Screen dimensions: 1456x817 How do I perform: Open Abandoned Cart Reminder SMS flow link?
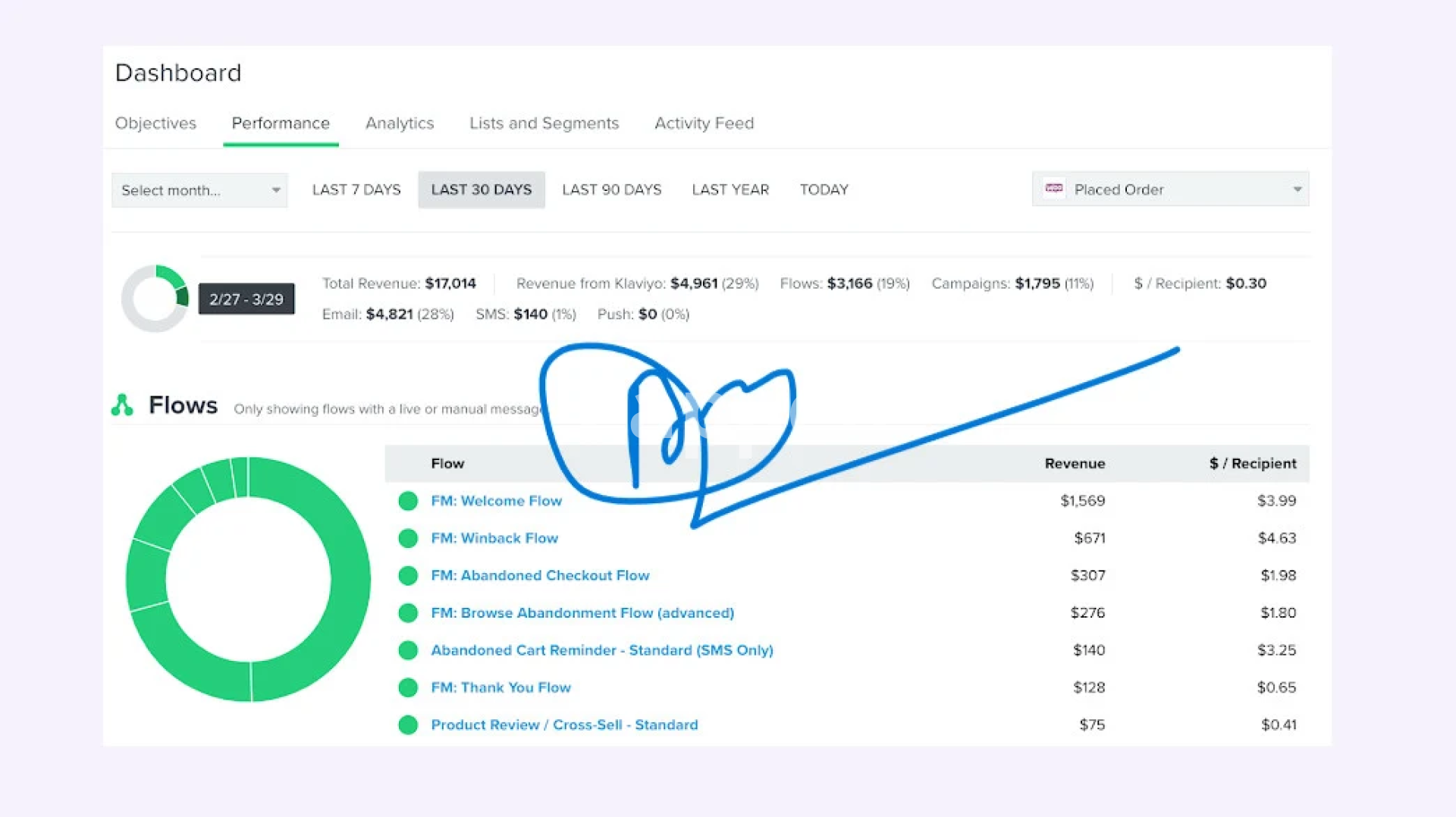pos(601,650)
